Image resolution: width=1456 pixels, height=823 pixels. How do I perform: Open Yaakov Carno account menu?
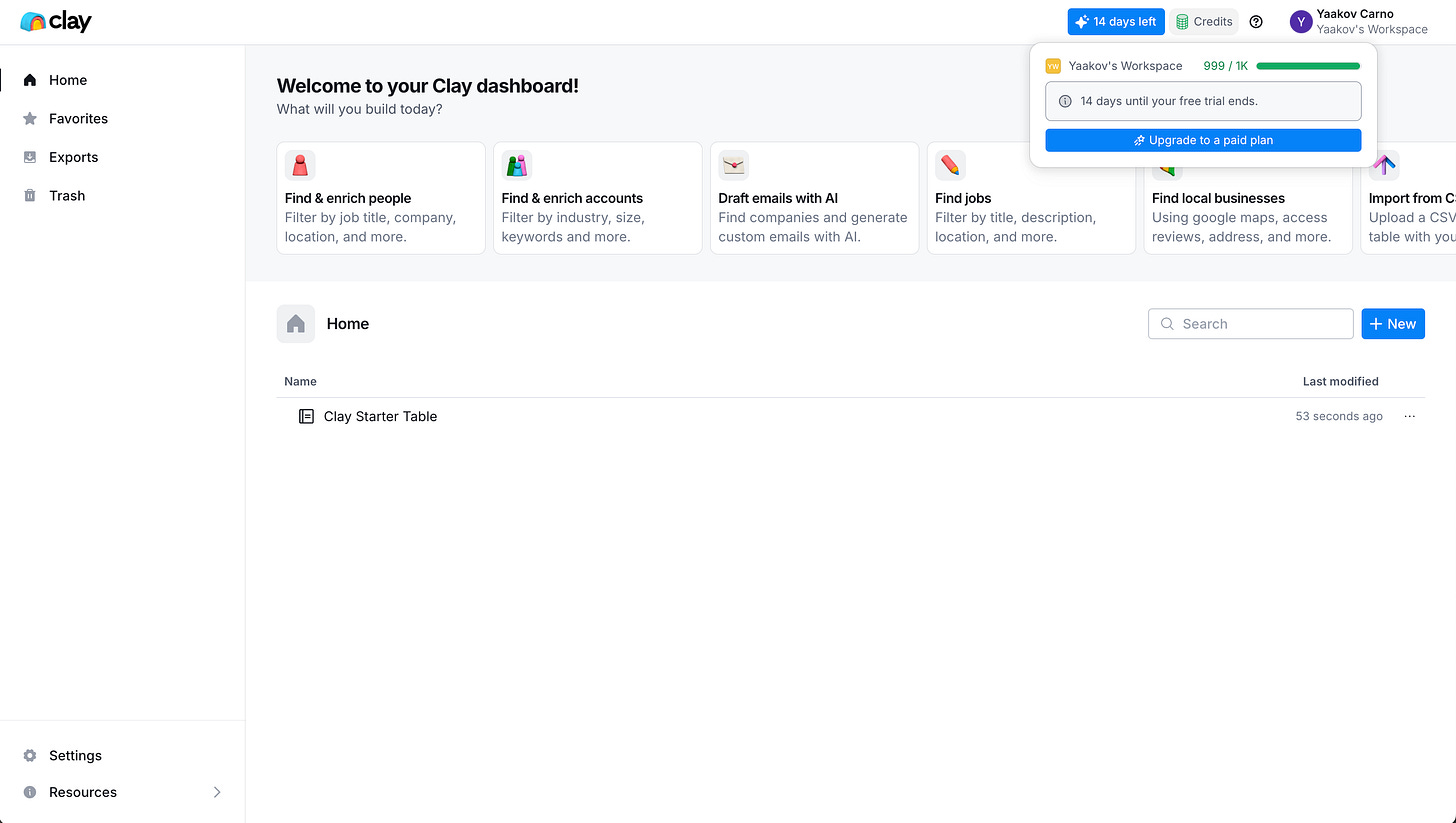point(1359,22)
